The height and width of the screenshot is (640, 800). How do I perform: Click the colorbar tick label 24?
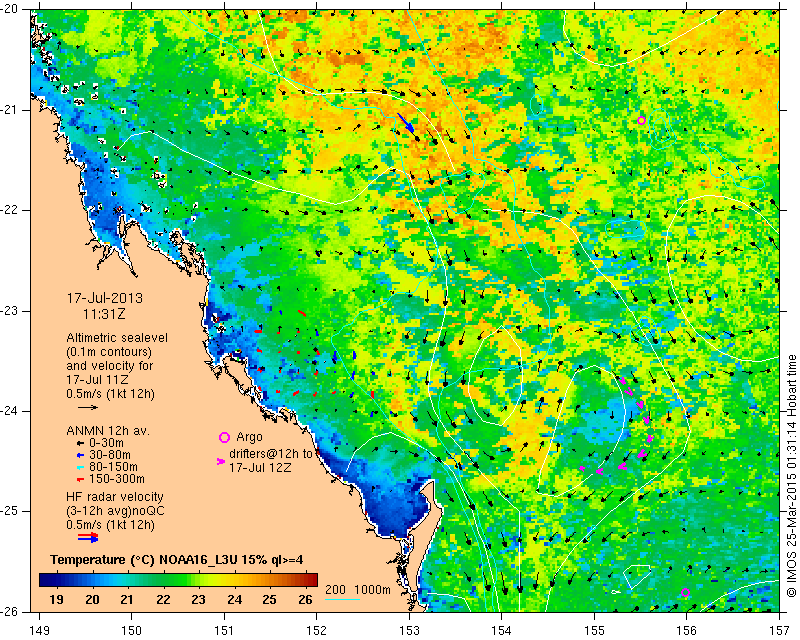234,600
